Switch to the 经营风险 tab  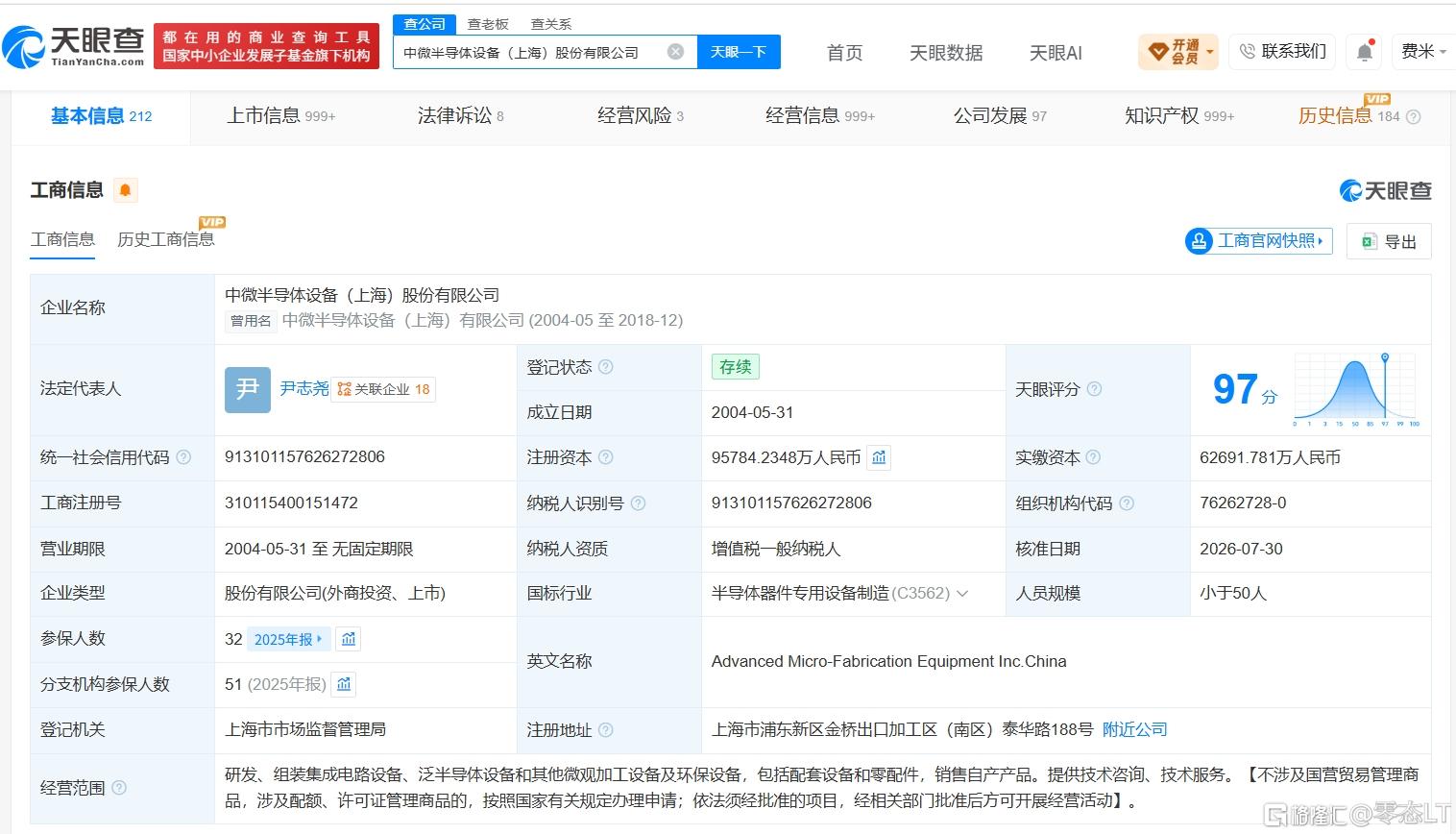[640, 116]
